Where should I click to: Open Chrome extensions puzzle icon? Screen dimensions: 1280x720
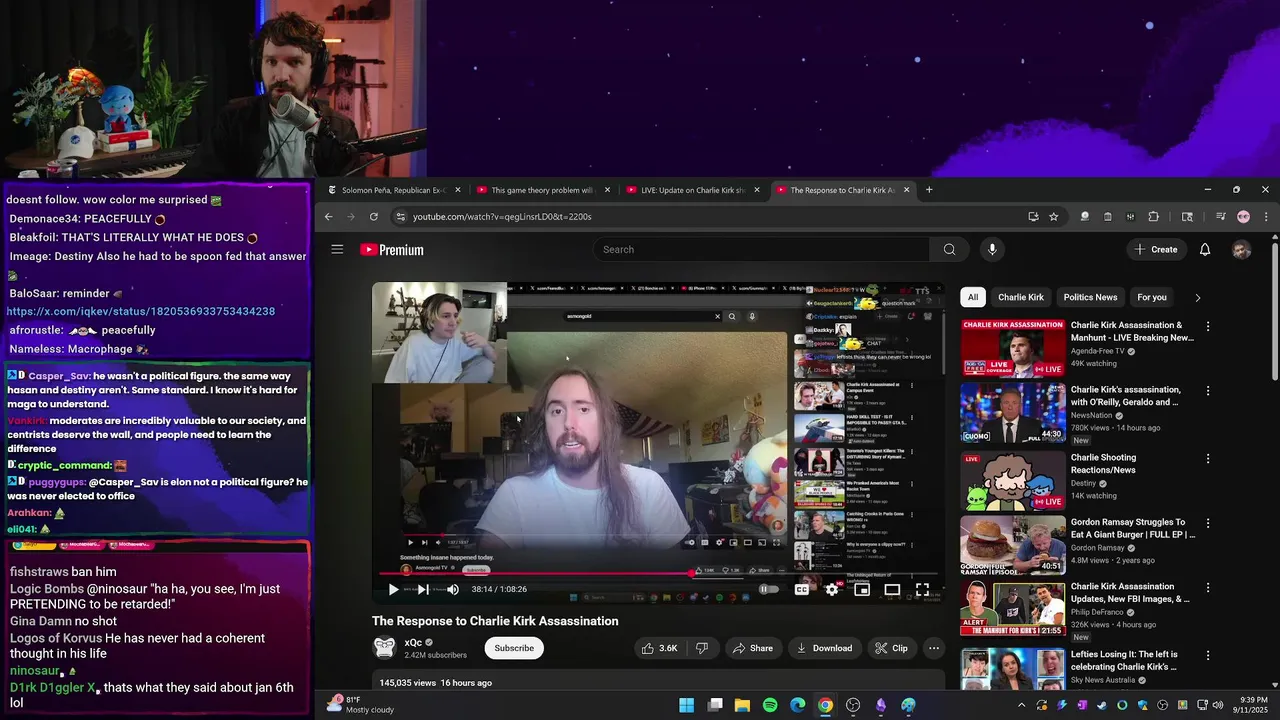pos(1153,216)
